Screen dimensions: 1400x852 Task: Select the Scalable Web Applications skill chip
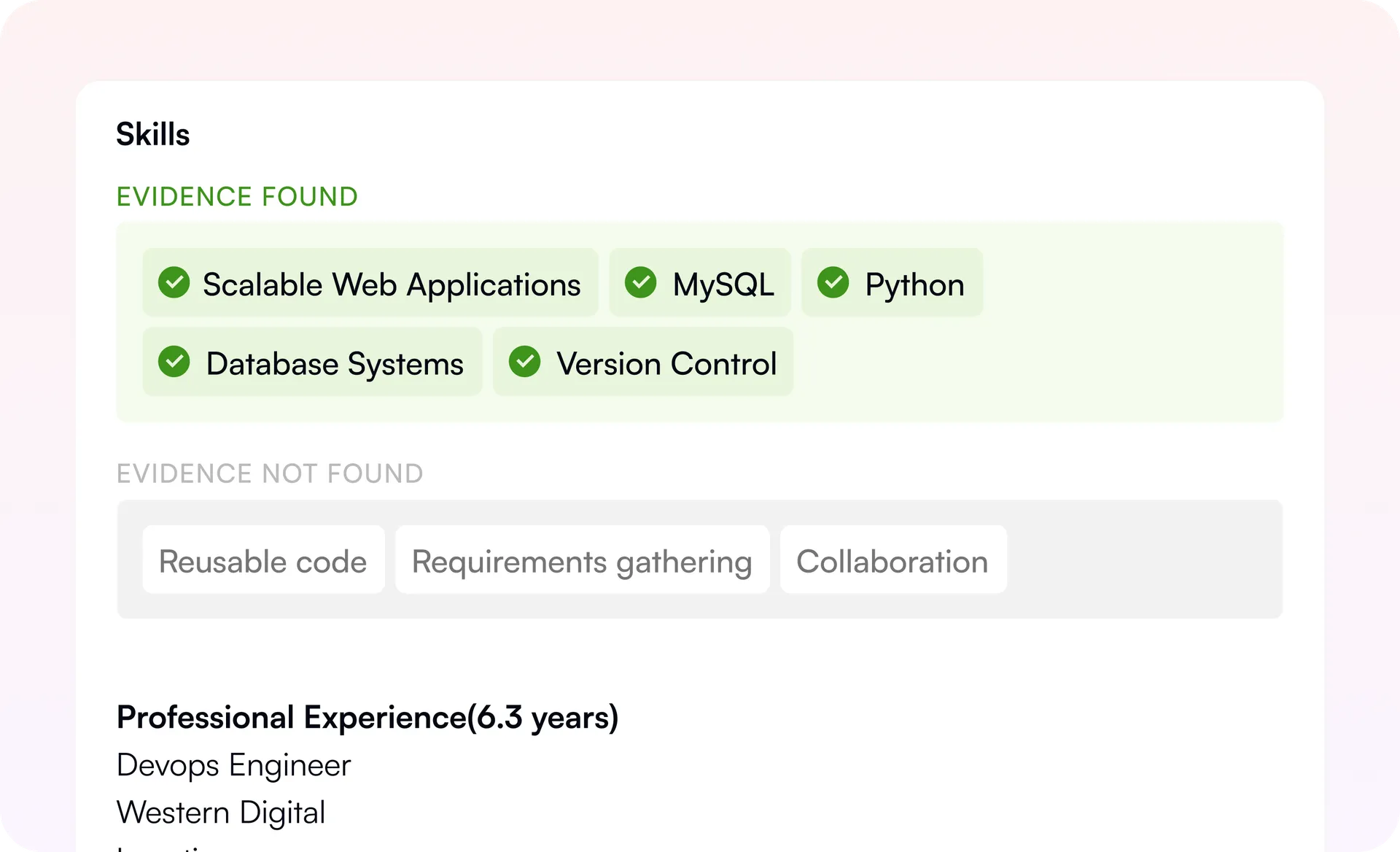370,282
